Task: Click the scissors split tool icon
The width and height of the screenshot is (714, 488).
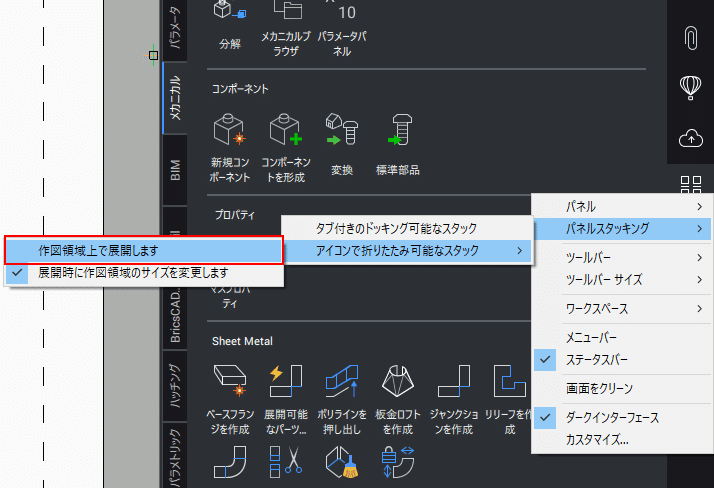Action: (x=286, y=462)
